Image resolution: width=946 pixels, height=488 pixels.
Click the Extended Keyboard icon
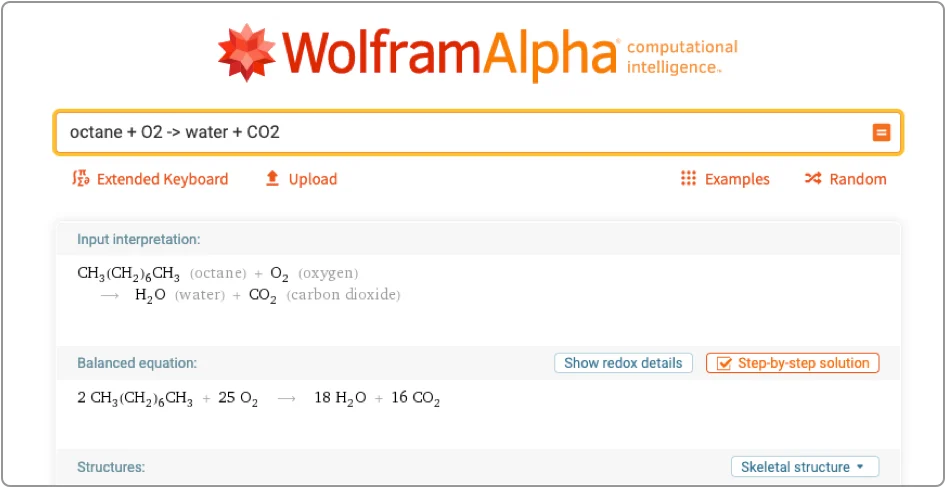tap(81, 179)
